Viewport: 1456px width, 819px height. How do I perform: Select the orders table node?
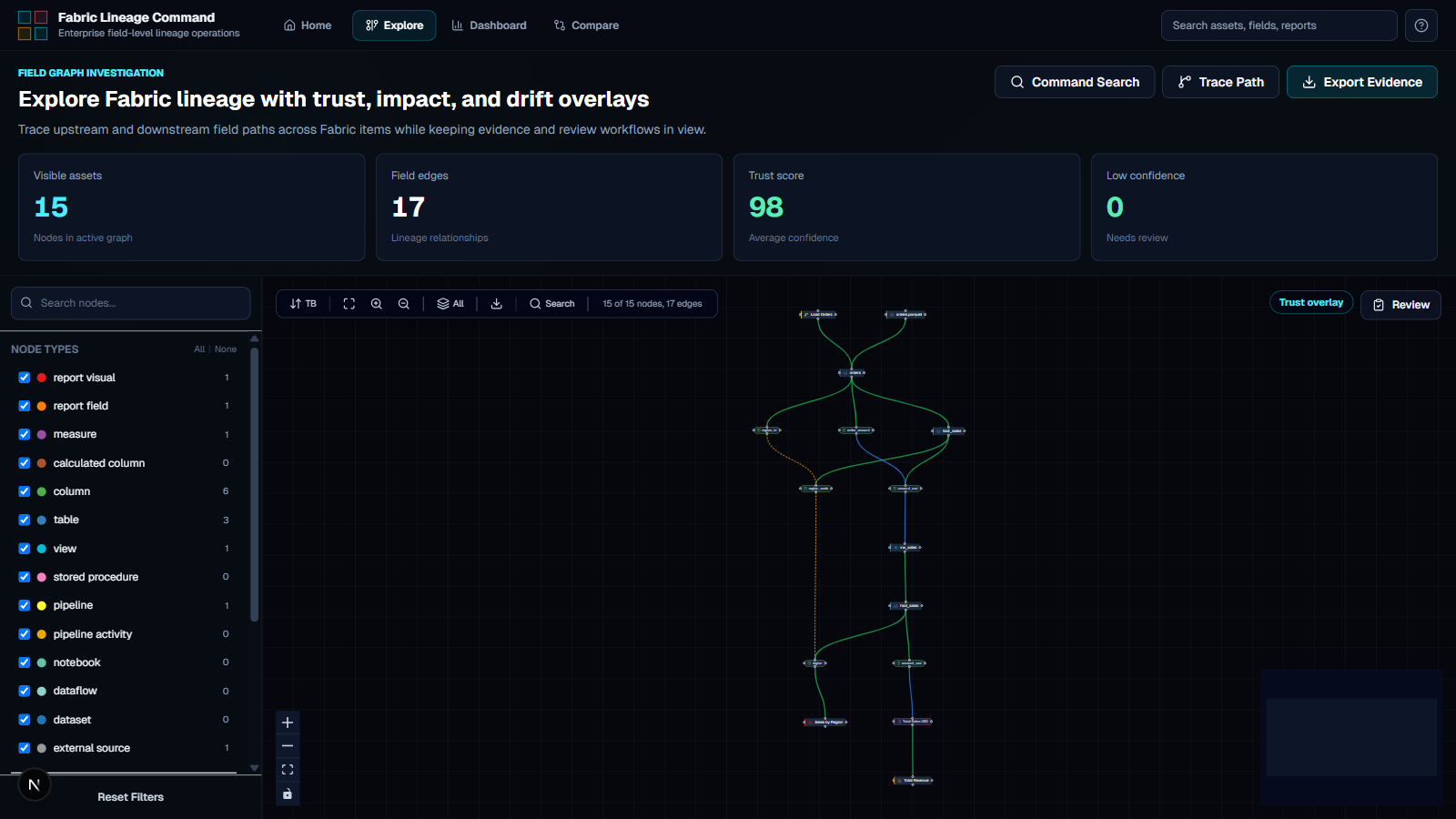tap(852, 373)
